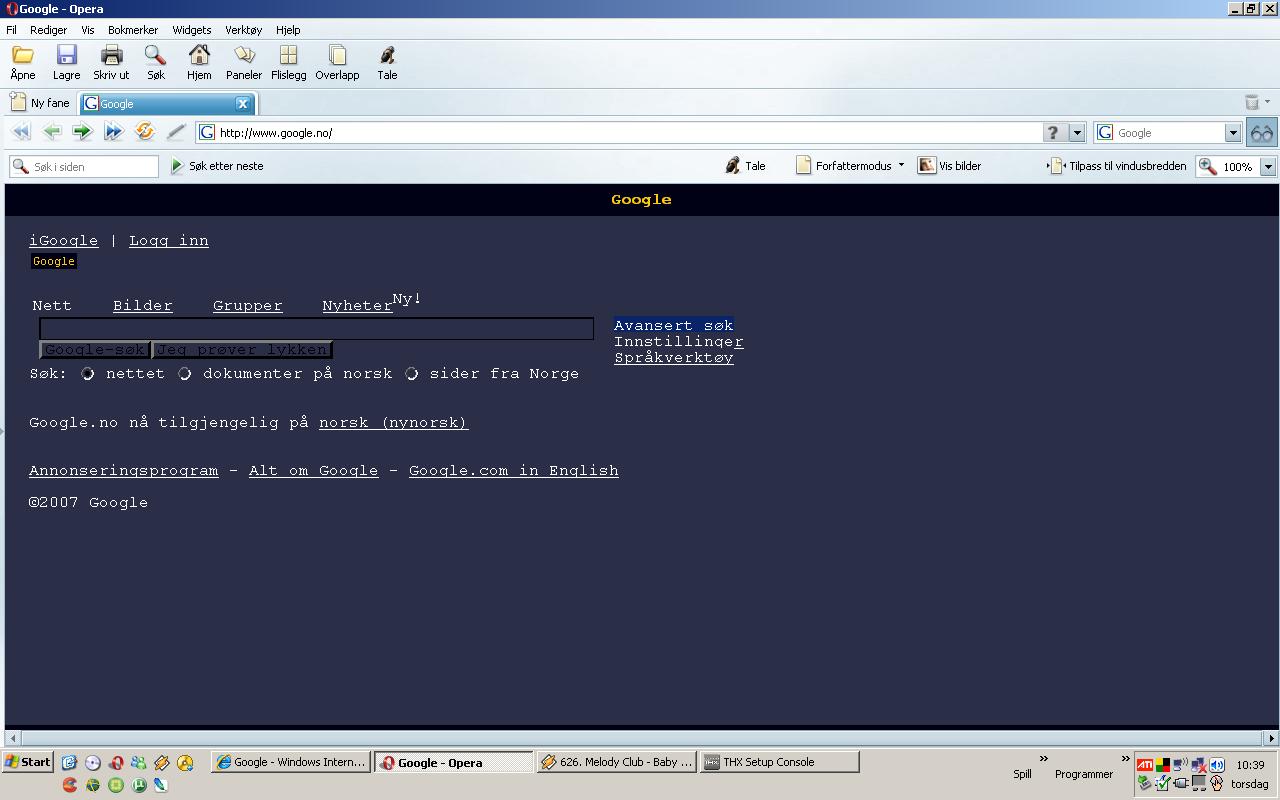Viewport: 1280px width, 800px height.
Task: Click the Skriv ut printer icon
Action: (111, 55)
